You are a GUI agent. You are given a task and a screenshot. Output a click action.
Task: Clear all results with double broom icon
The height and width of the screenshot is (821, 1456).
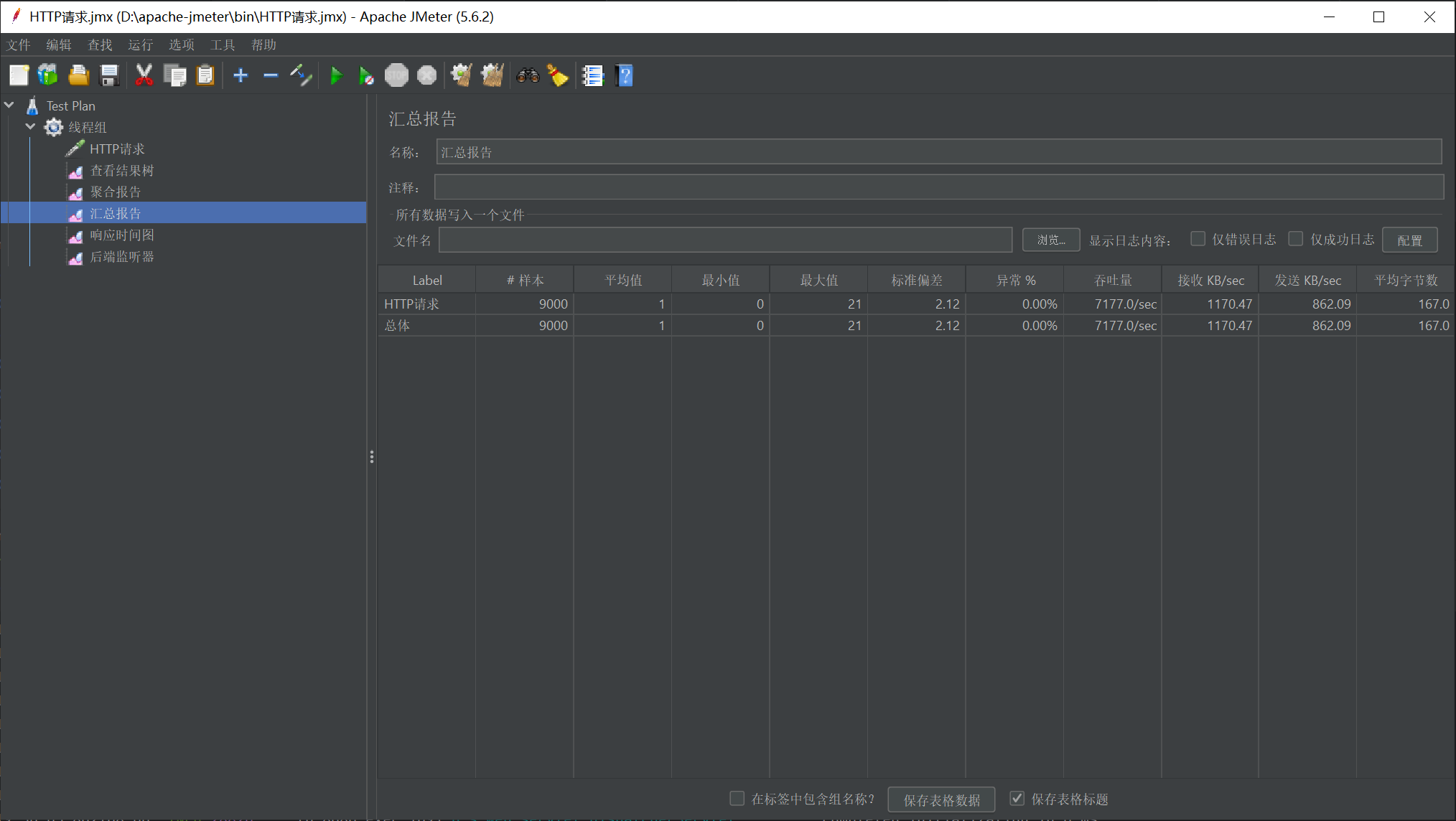492,75
